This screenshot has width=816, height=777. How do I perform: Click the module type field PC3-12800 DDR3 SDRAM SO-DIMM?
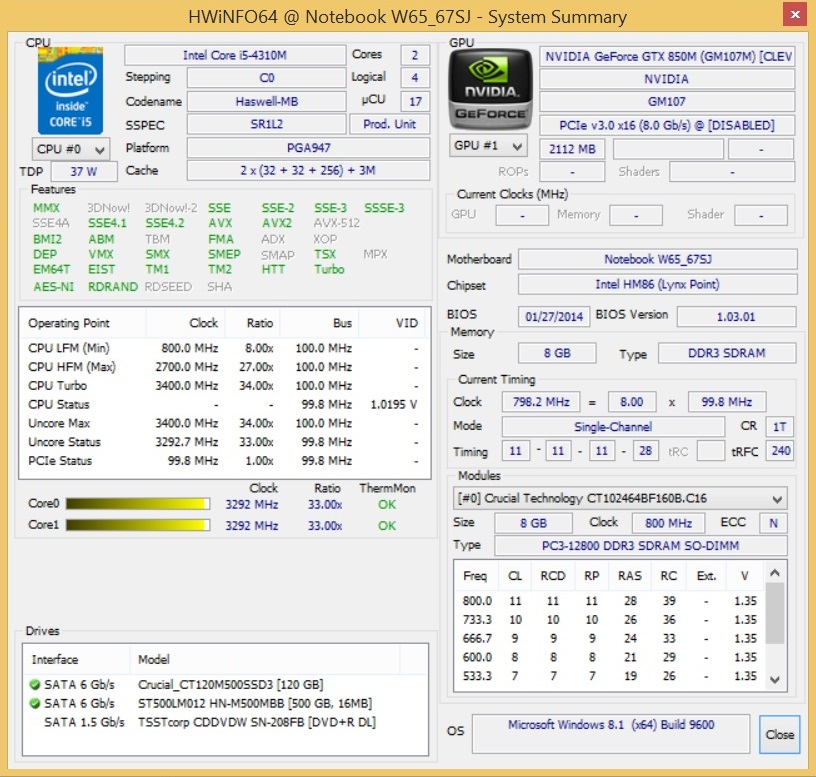[x=641, y=546]
